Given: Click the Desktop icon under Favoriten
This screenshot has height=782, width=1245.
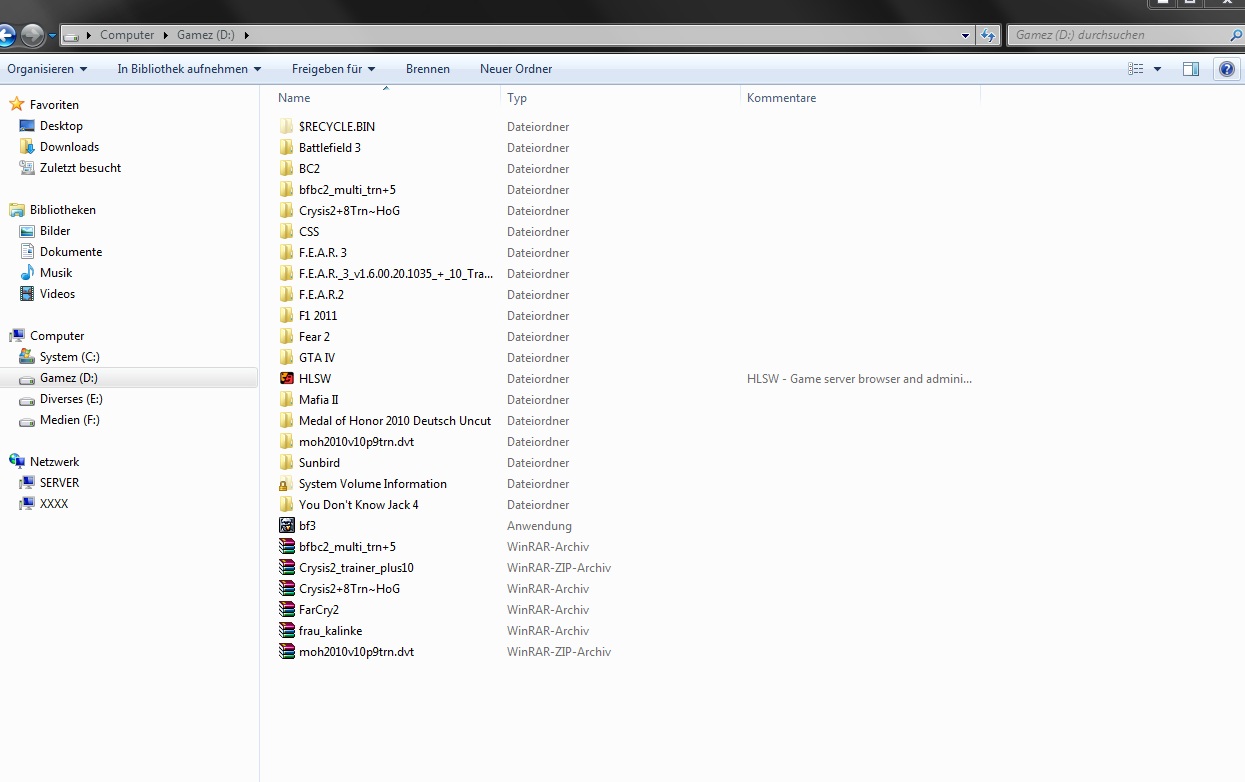Looking at the screenshot, I should coord(27,126).
